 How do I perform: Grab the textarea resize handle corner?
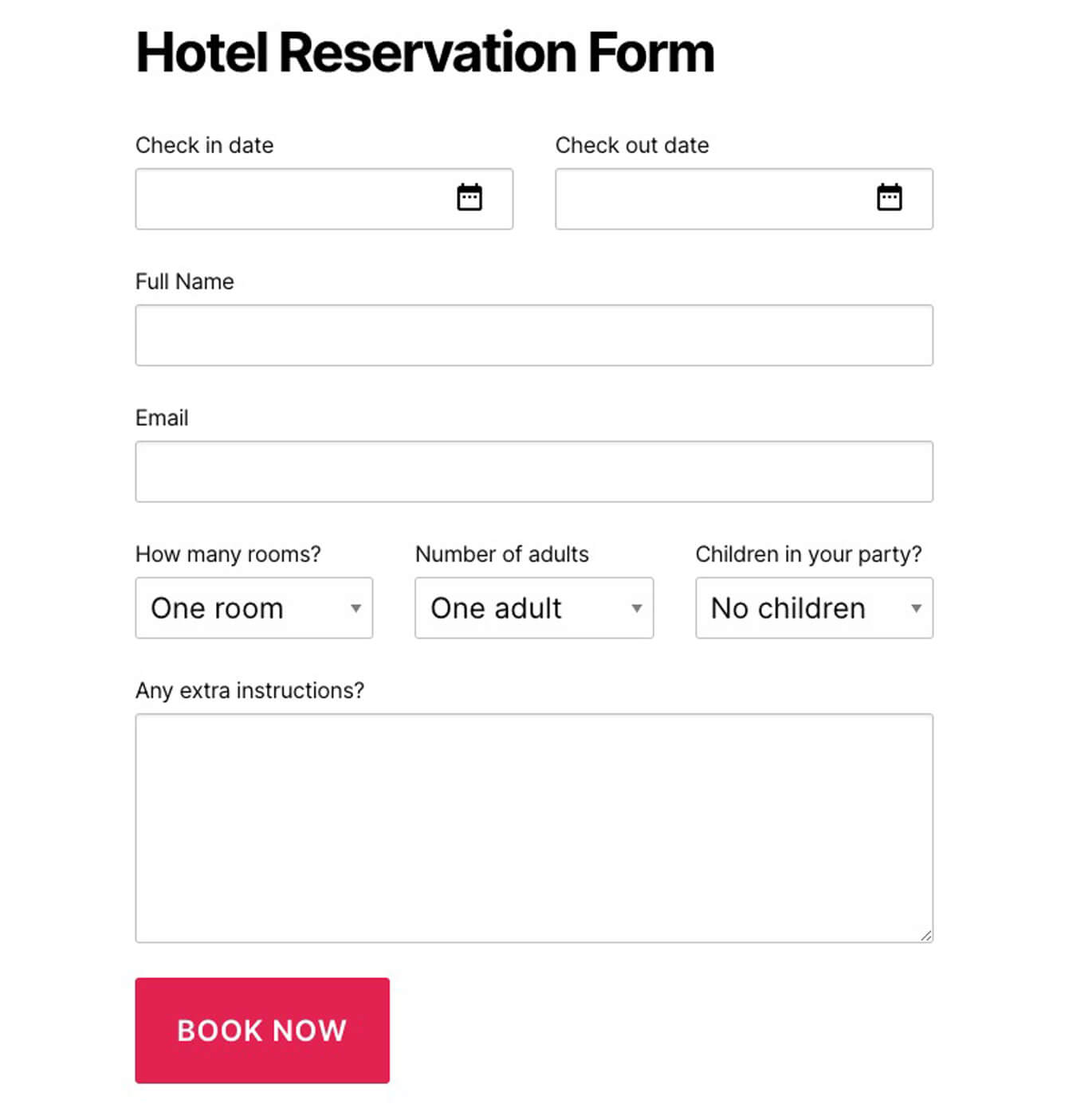925,935
